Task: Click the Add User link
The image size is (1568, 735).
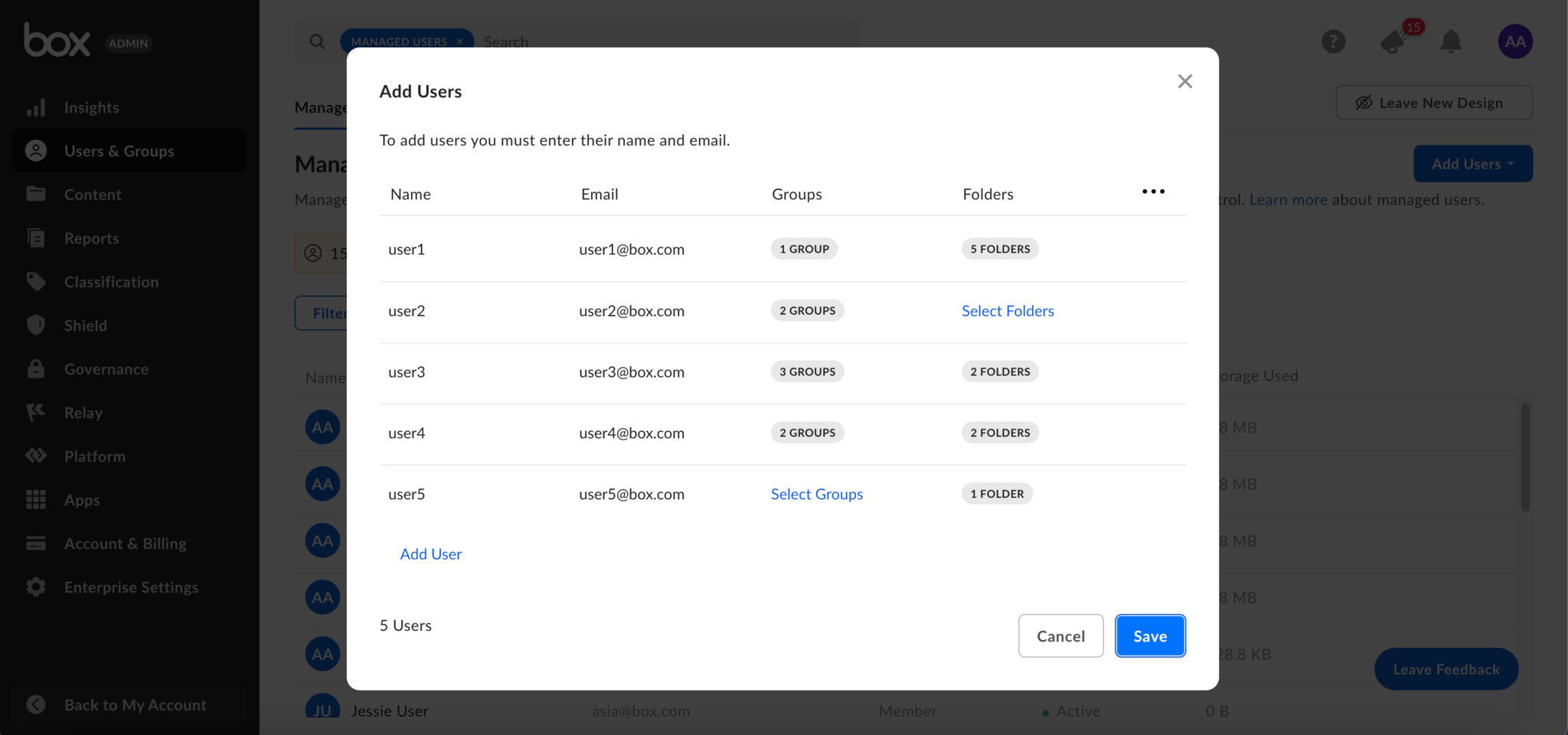Action: [x=430, y=554]
